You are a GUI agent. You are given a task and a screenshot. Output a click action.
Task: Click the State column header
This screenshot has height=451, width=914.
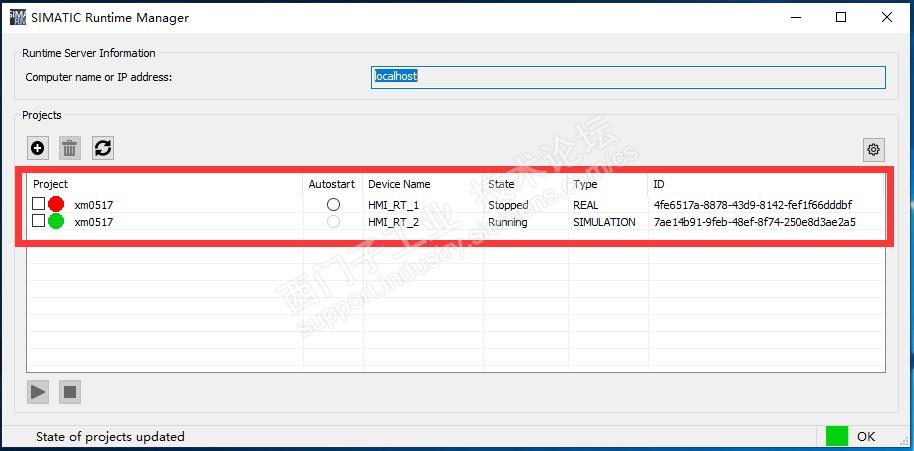click(x=501, y=184)
